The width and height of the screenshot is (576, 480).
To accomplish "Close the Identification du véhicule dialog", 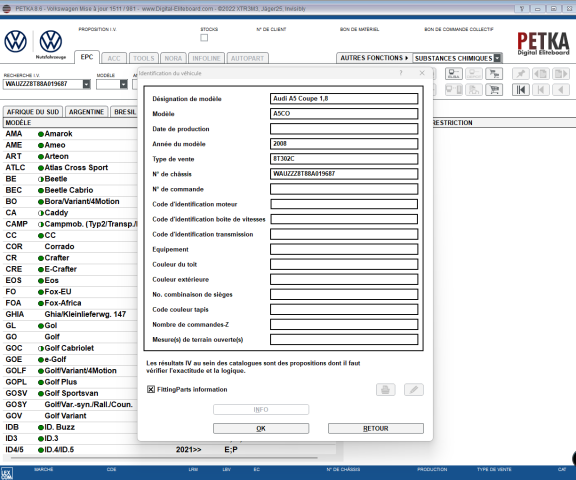I will click(x=422, y=73).
